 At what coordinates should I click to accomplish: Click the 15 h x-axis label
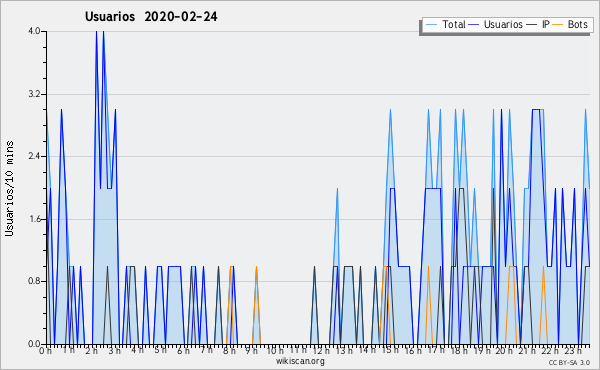(x=390, y=350)
